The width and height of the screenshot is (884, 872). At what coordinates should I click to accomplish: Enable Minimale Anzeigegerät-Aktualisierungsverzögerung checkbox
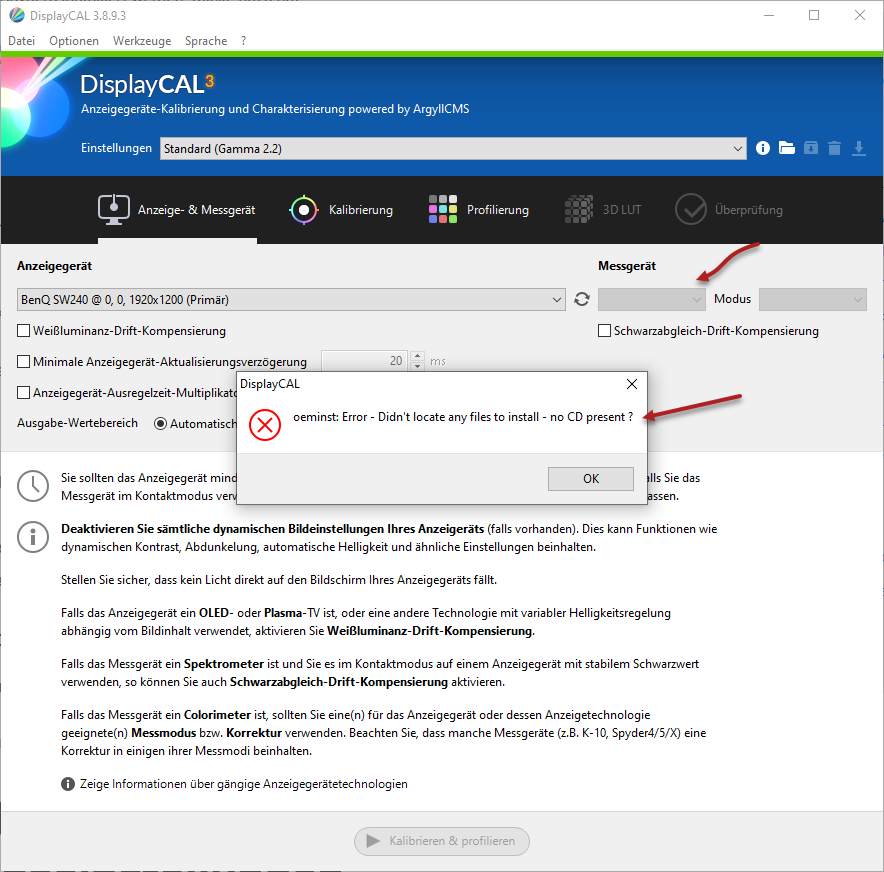(24, 361)
